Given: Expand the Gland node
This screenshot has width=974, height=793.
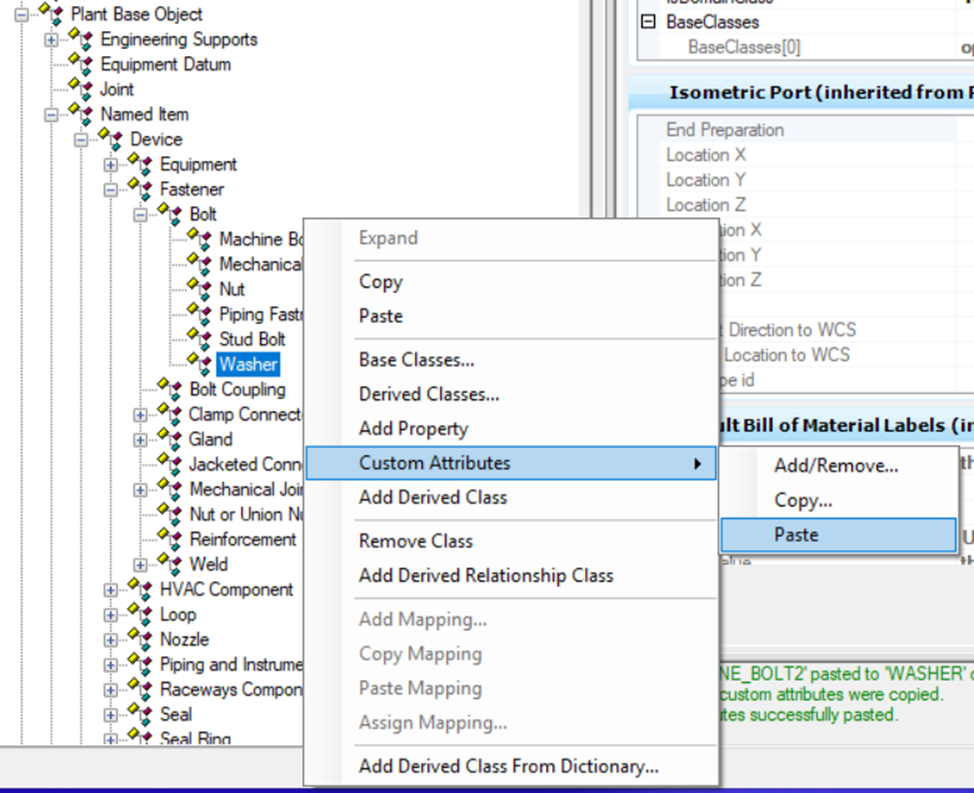Looking at the screenshot, I should pyautogui.click(x=140, y=440).
